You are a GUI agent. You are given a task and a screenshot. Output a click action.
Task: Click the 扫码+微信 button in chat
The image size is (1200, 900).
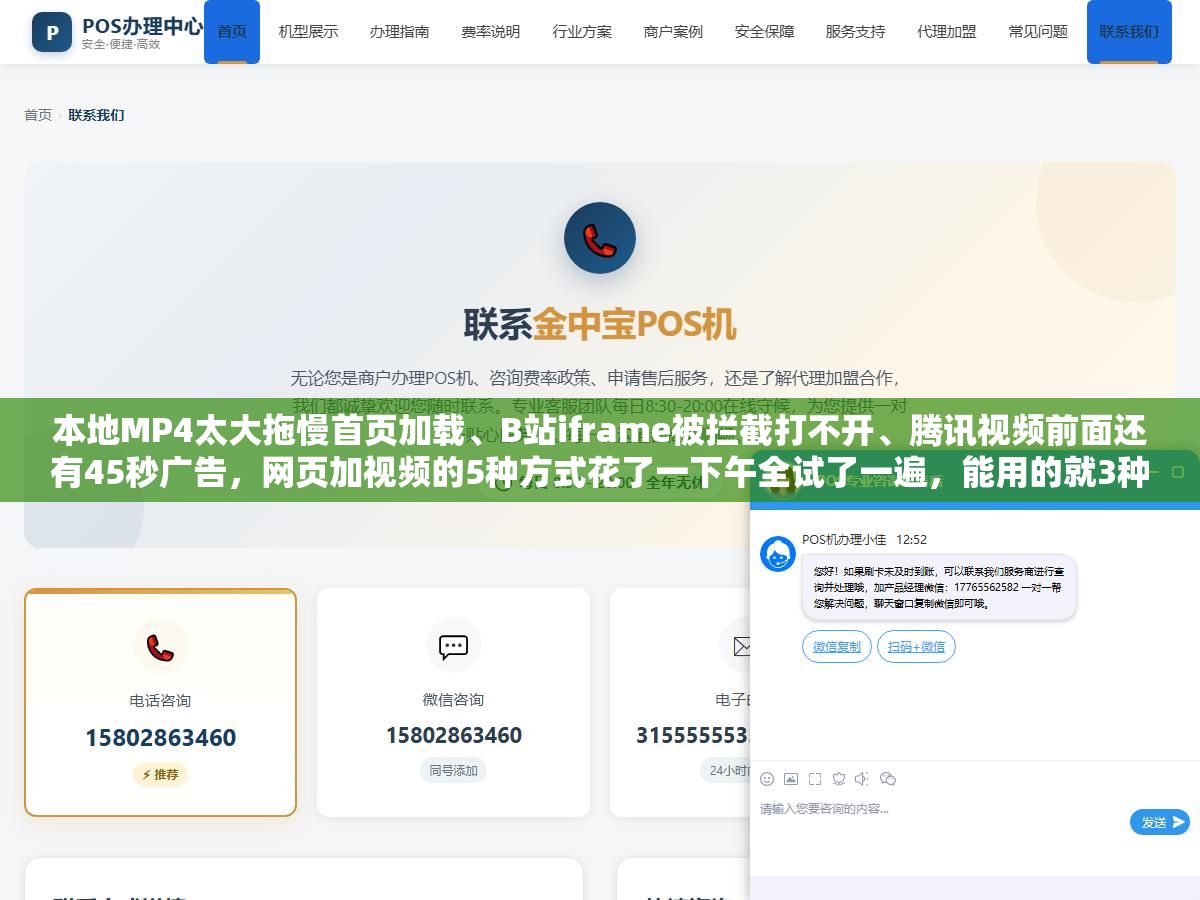(916, 647)
